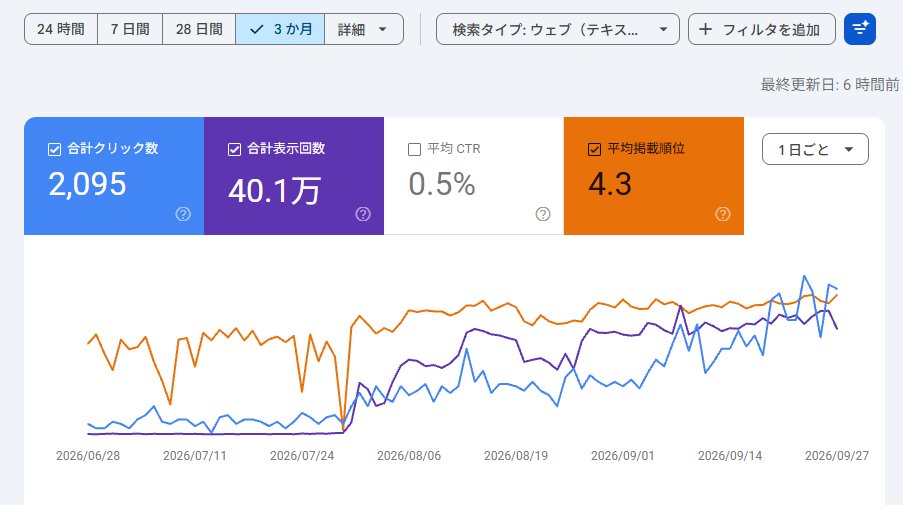Click the フィルタを追加 button

(x=761, y=29)
